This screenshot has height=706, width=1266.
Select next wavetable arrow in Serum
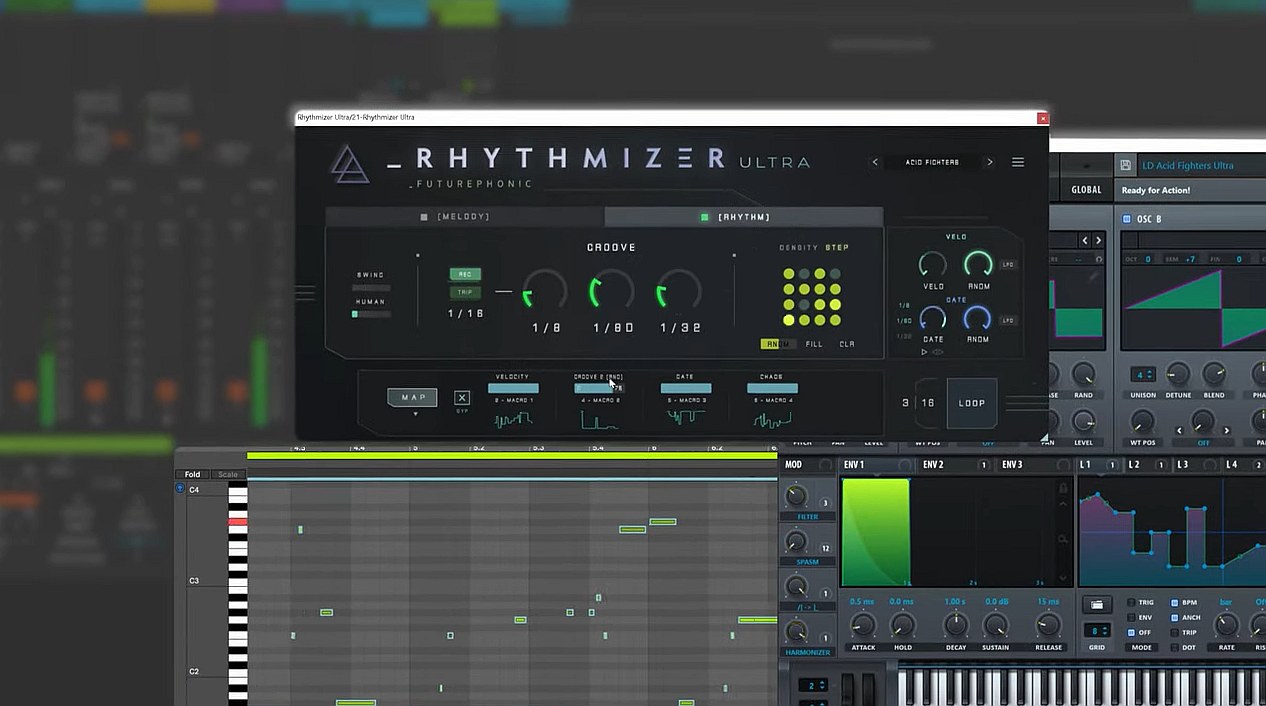point(1098,240)
